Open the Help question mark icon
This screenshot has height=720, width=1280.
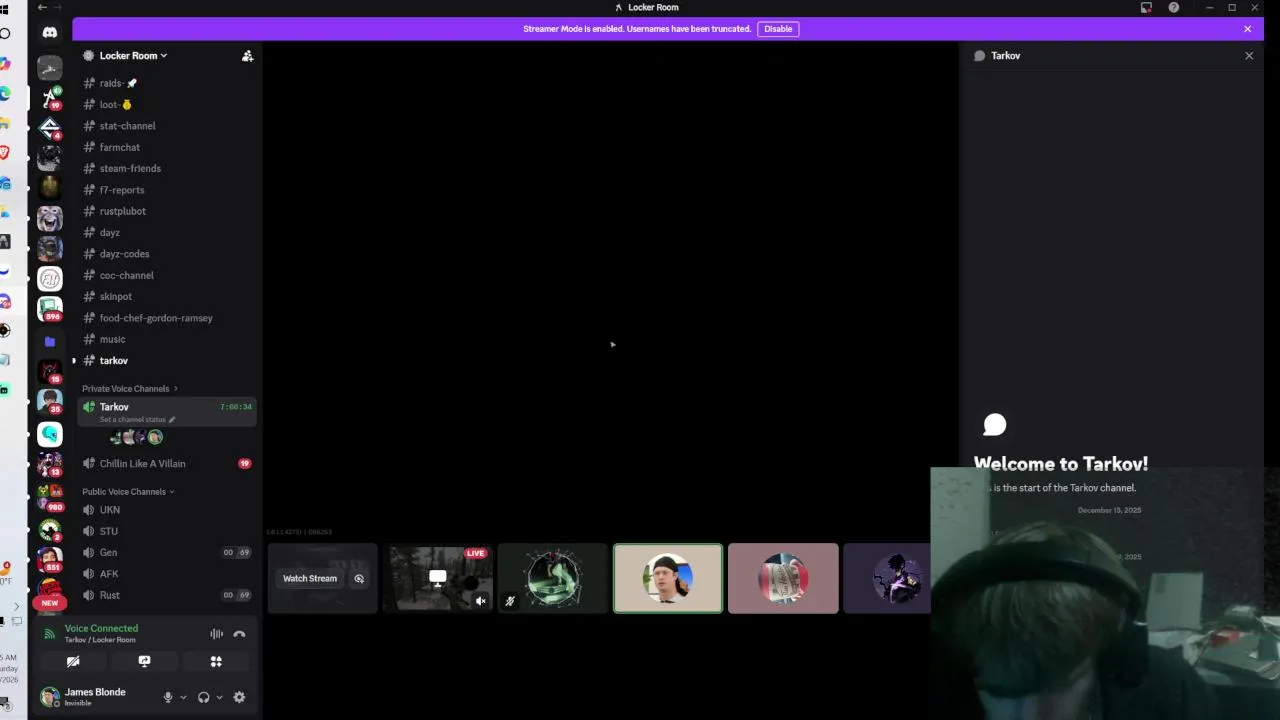point(1173,7)
